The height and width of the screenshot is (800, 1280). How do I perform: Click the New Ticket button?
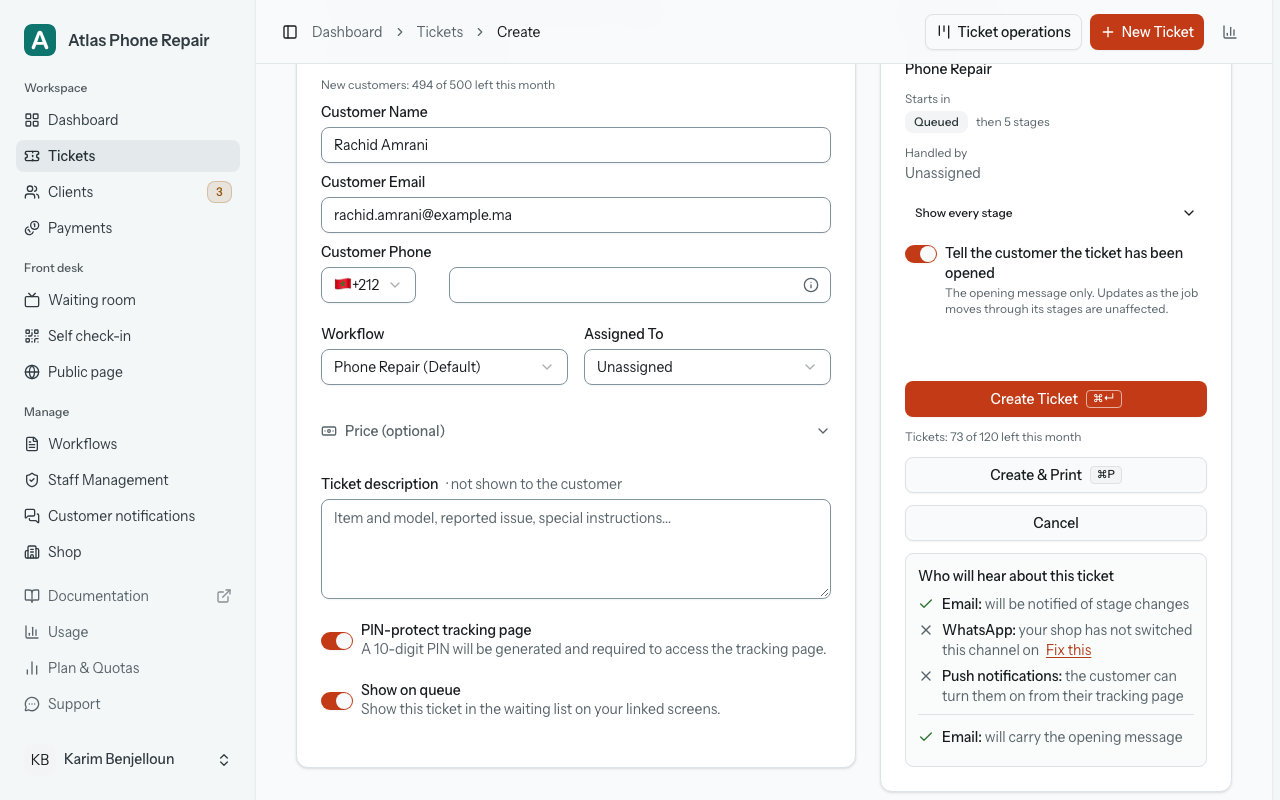point(1147,32)
